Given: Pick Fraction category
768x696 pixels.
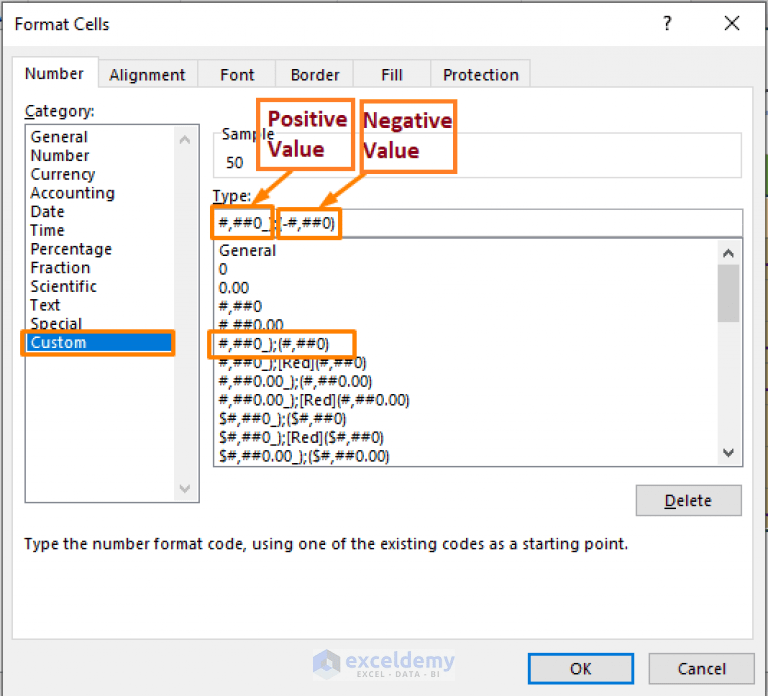Looking at the screenshot, I should point(60,267).
